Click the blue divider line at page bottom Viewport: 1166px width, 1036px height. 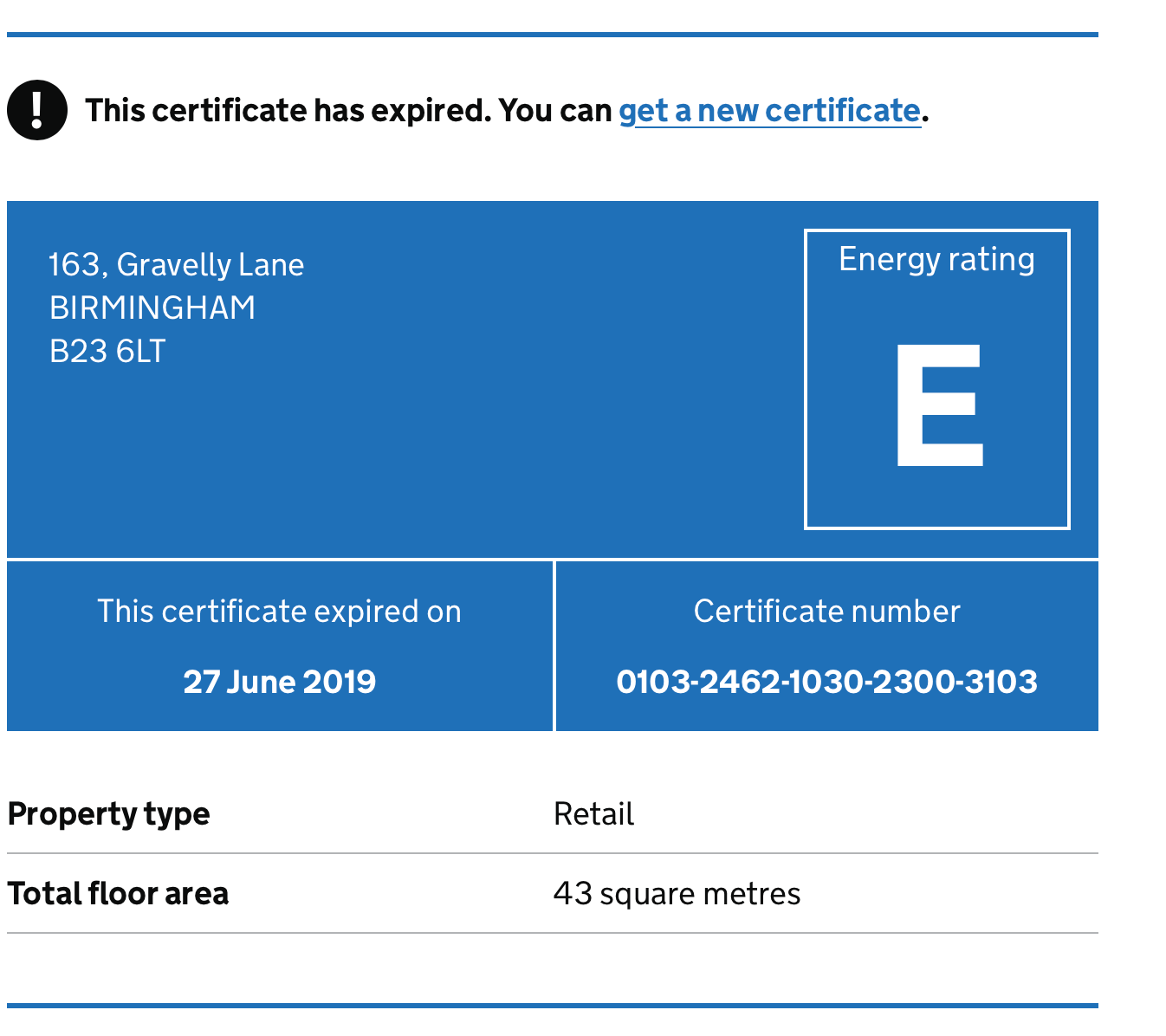(x=553, y=1006)
